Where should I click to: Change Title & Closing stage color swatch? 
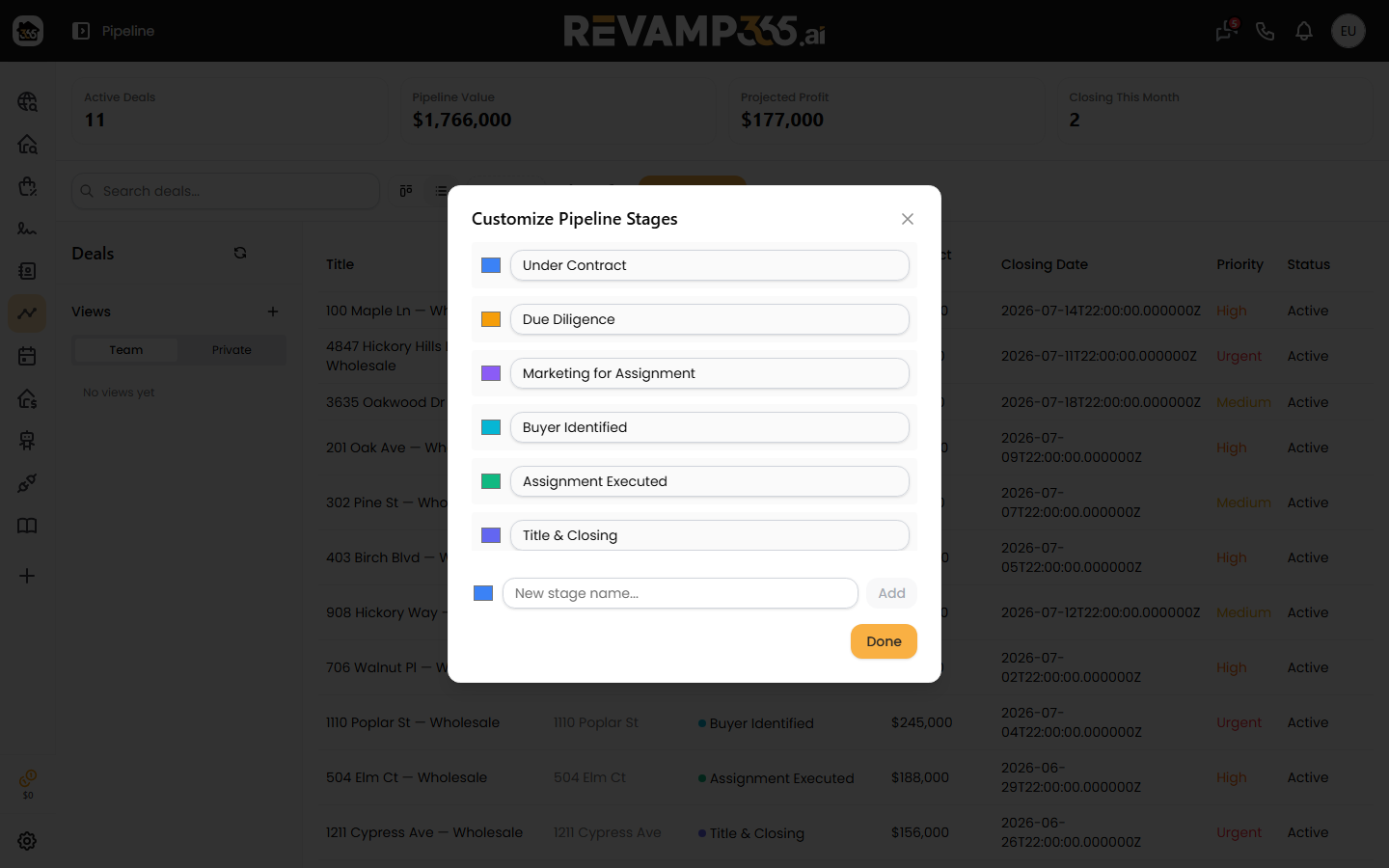[x=491, y=535]
